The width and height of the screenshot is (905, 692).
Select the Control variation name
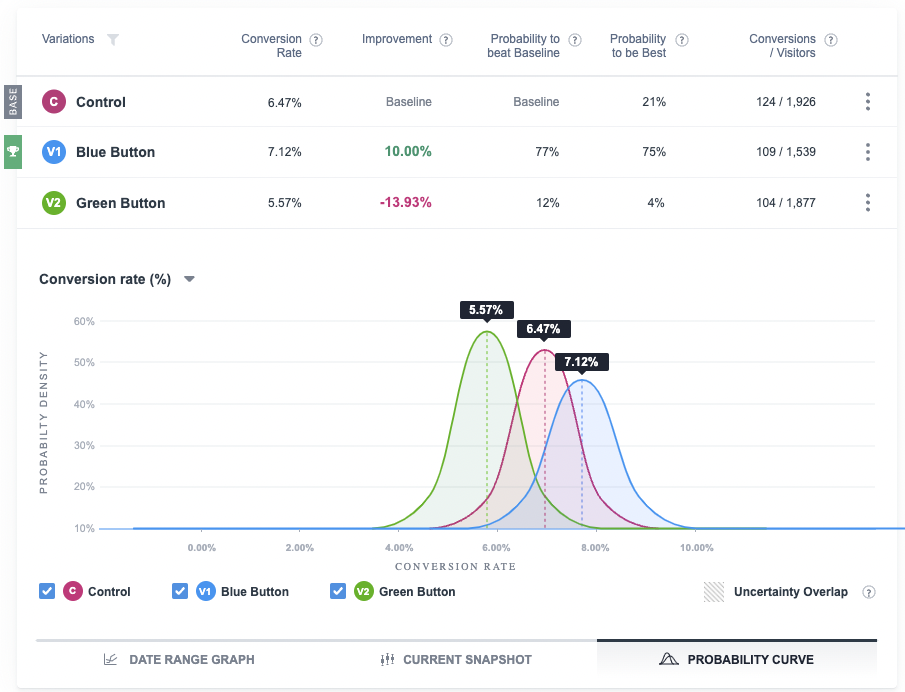coord(101,101)
